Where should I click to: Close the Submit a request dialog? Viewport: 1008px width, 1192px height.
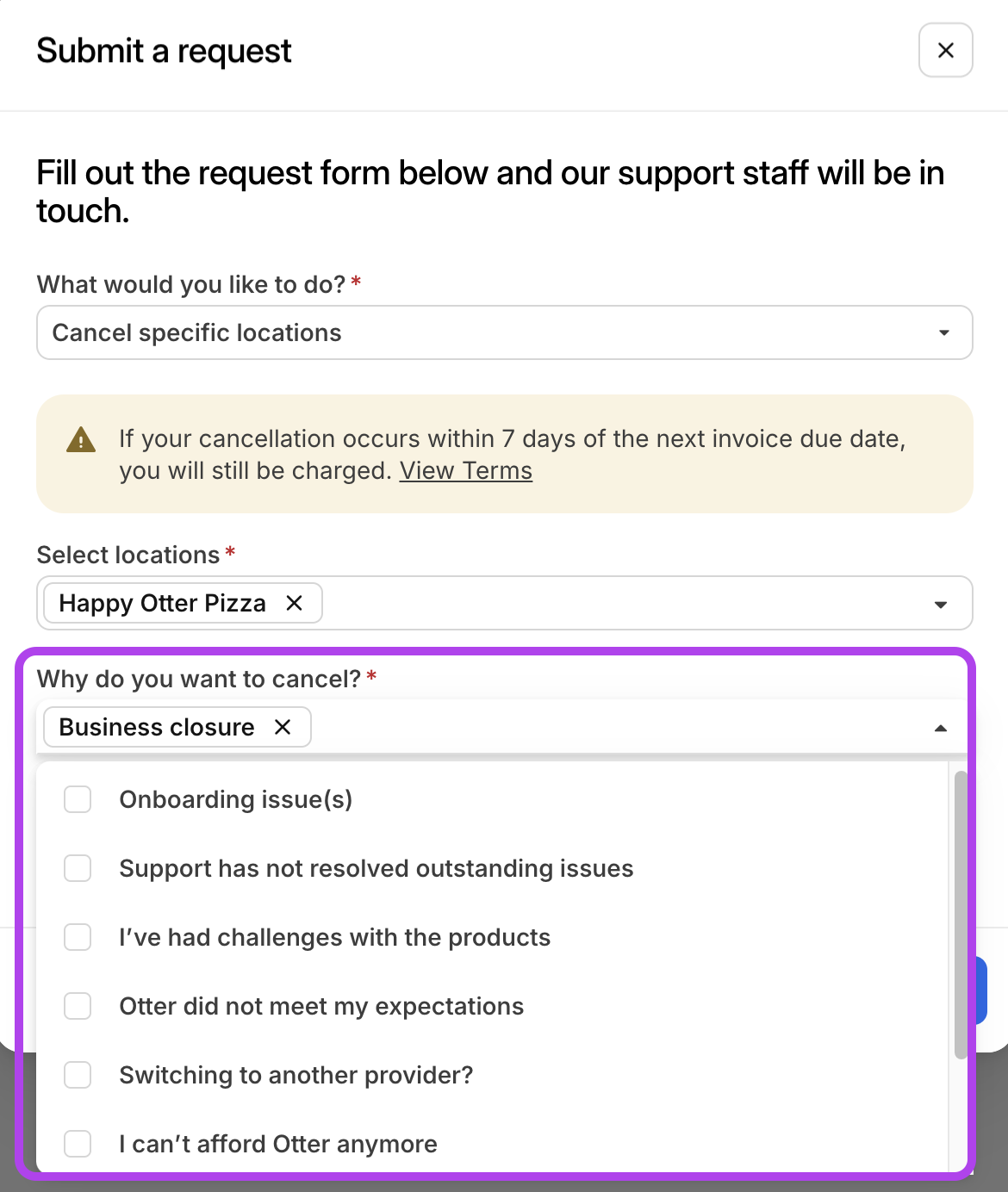pyautogui.click(x=945, y=51)
